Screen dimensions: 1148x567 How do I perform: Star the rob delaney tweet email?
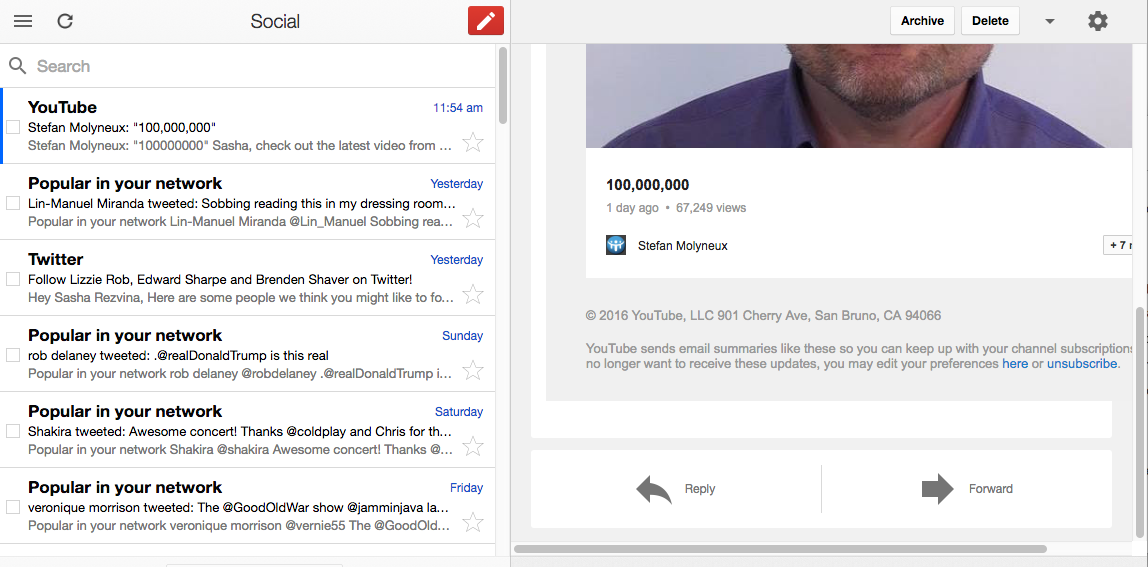tap(473, 371)
